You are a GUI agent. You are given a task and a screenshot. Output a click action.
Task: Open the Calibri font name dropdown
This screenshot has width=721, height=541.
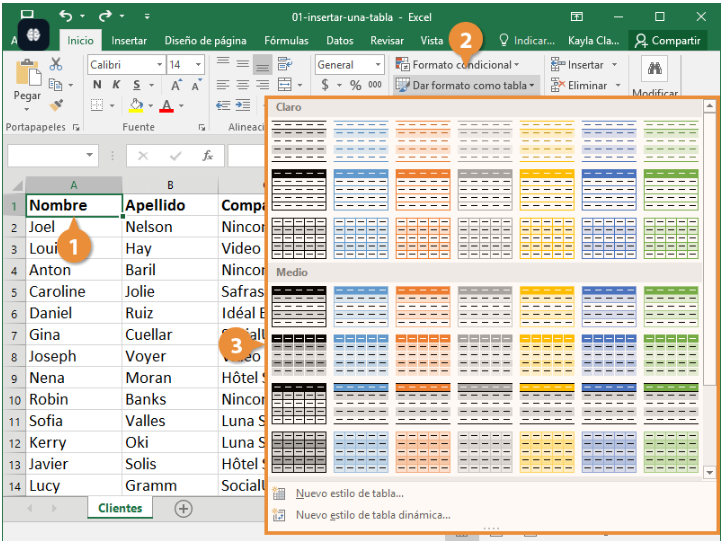(159, 64)
